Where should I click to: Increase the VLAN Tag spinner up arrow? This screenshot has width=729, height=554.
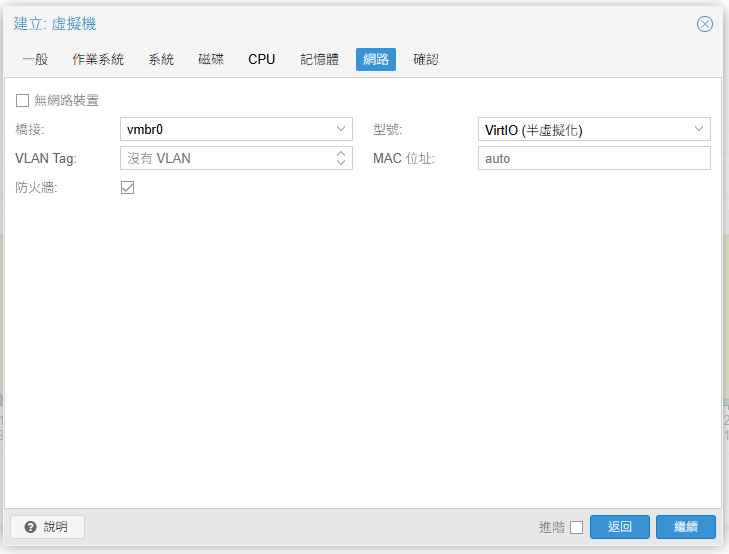(x=341, y=153)
